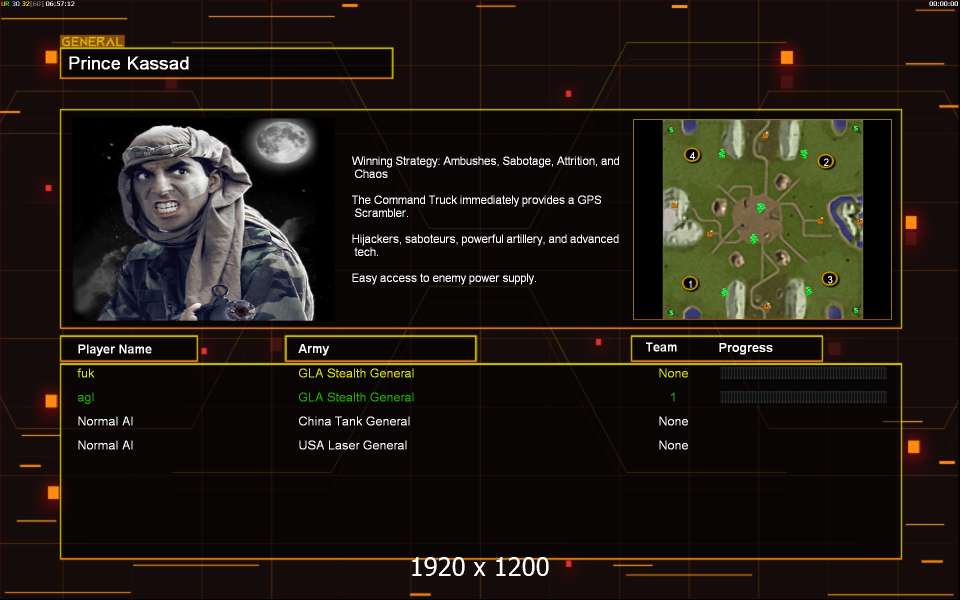
Task: Click the Hijackers, saboteurs description line
Action: [x=486, y=245]
